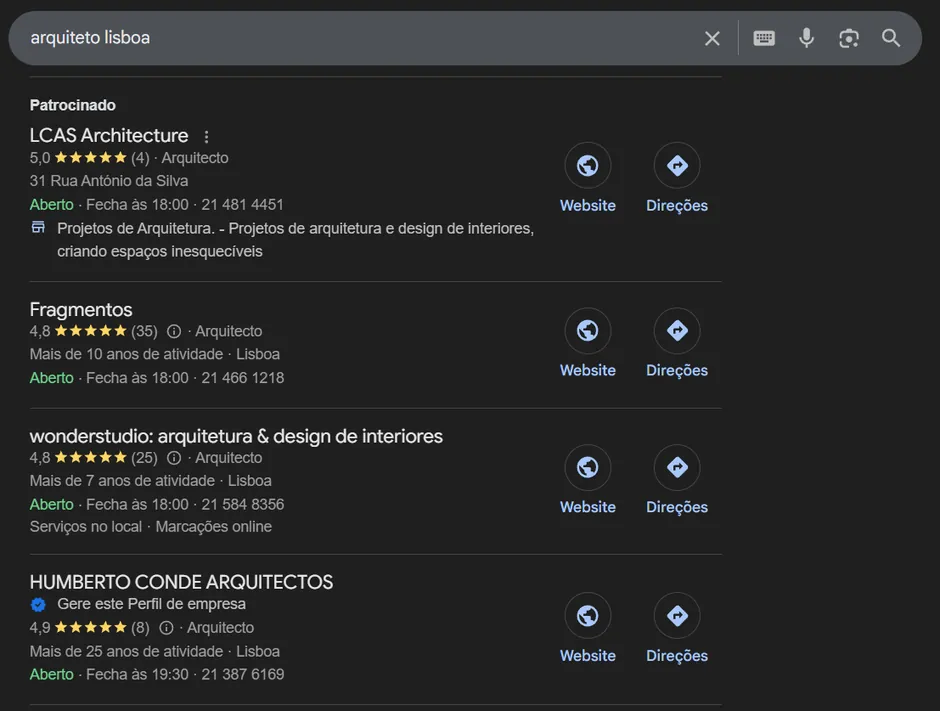The width and height of the screenshot is (940, 711).
Task: Get directions to wonderstudio via arrow icon
Action: [677, 467]
